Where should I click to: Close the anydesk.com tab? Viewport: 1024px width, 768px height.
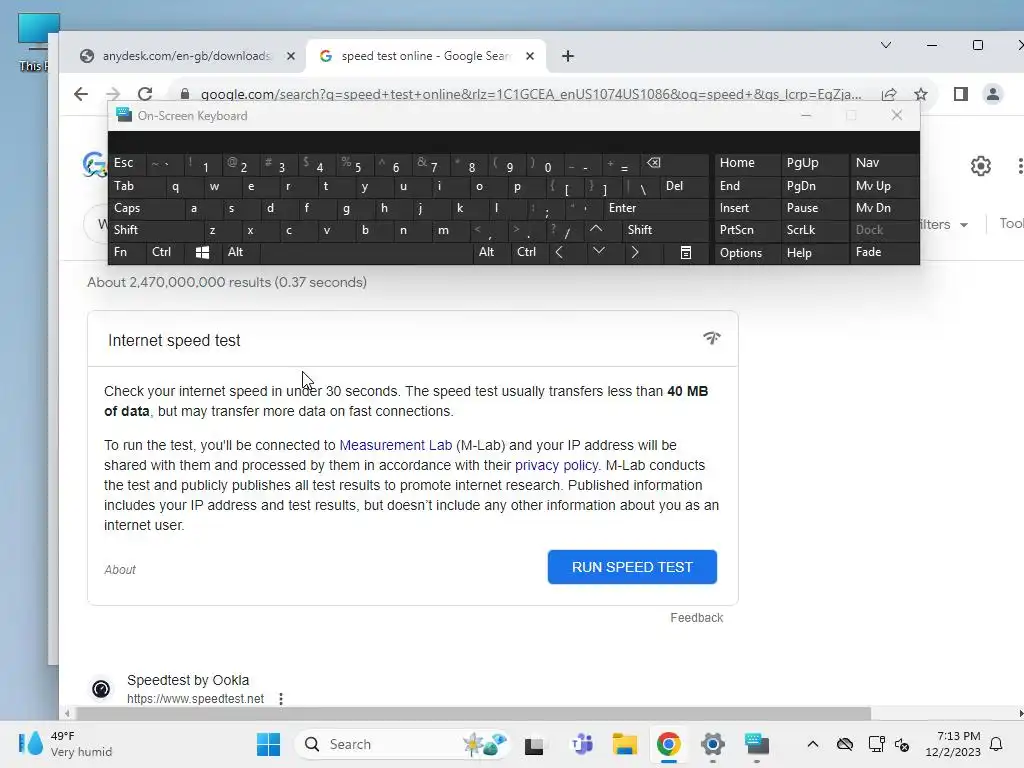[x=291, y=56]
